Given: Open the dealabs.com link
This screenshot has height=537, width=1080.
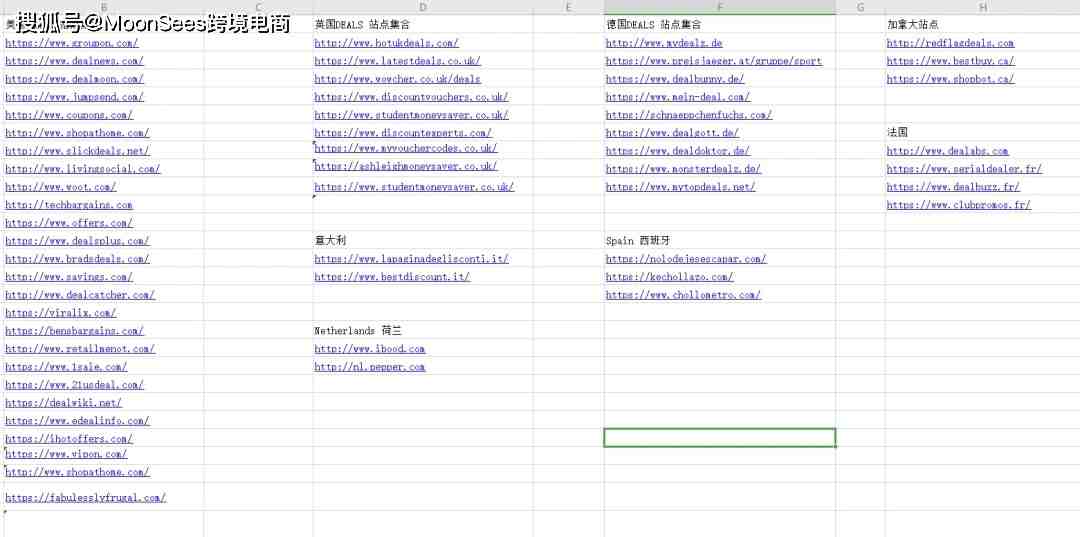Looking at the screenshot, I should pyautogui.click(x=948, y=151).
